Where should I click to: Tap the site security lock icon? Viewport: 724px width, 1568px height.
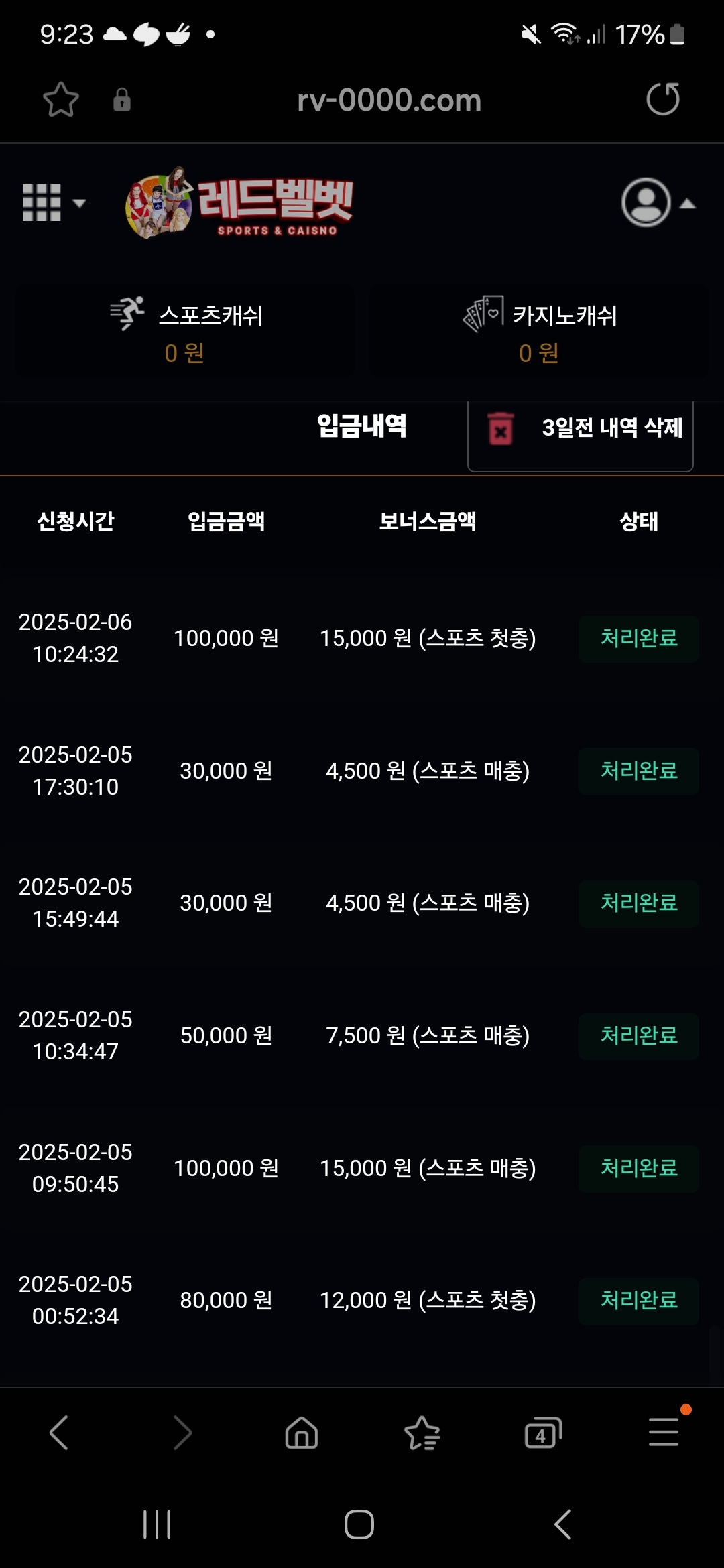click(121, 100)
